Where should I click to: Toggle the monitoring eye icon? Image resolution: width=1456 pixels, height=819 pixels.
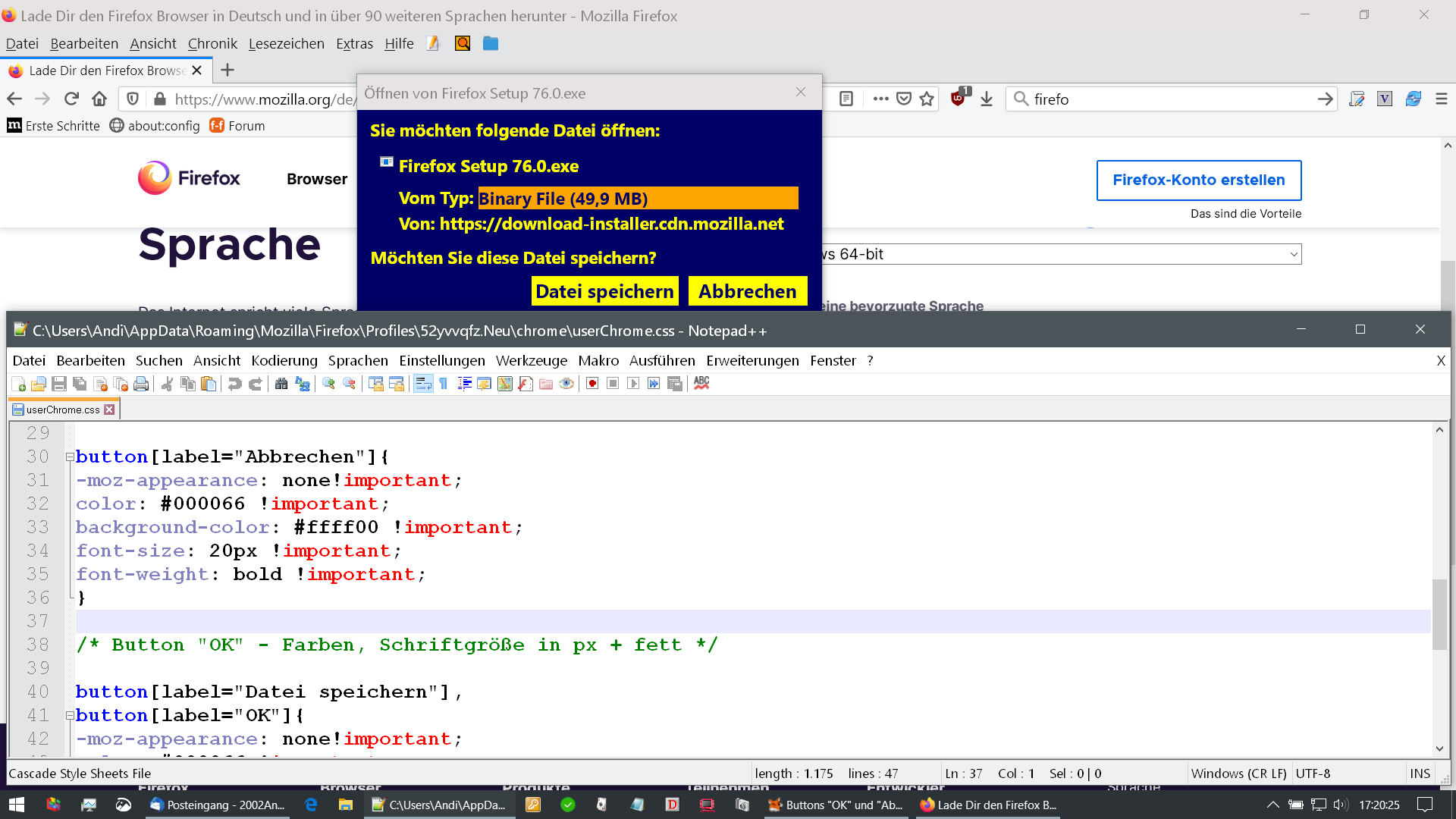pyautogui.click(x=566, y=384)
